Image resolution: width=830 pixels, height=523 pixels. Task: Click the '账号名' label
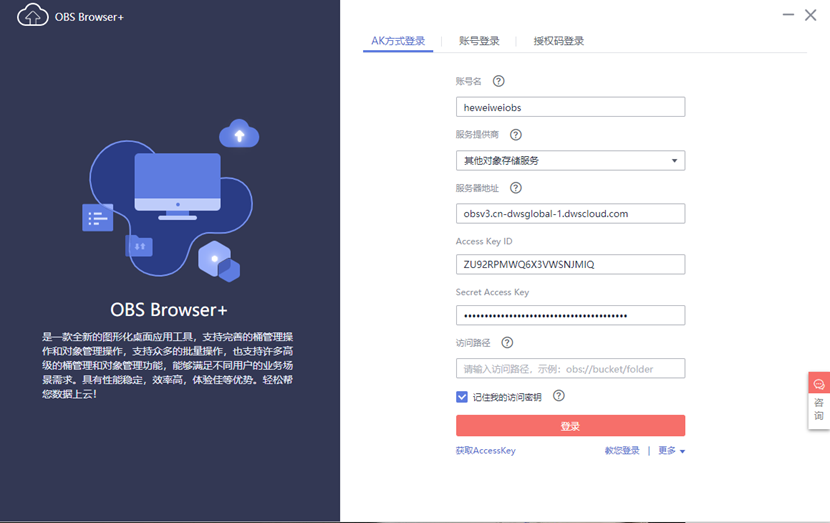pyautogui.click(x=468, y=81)
